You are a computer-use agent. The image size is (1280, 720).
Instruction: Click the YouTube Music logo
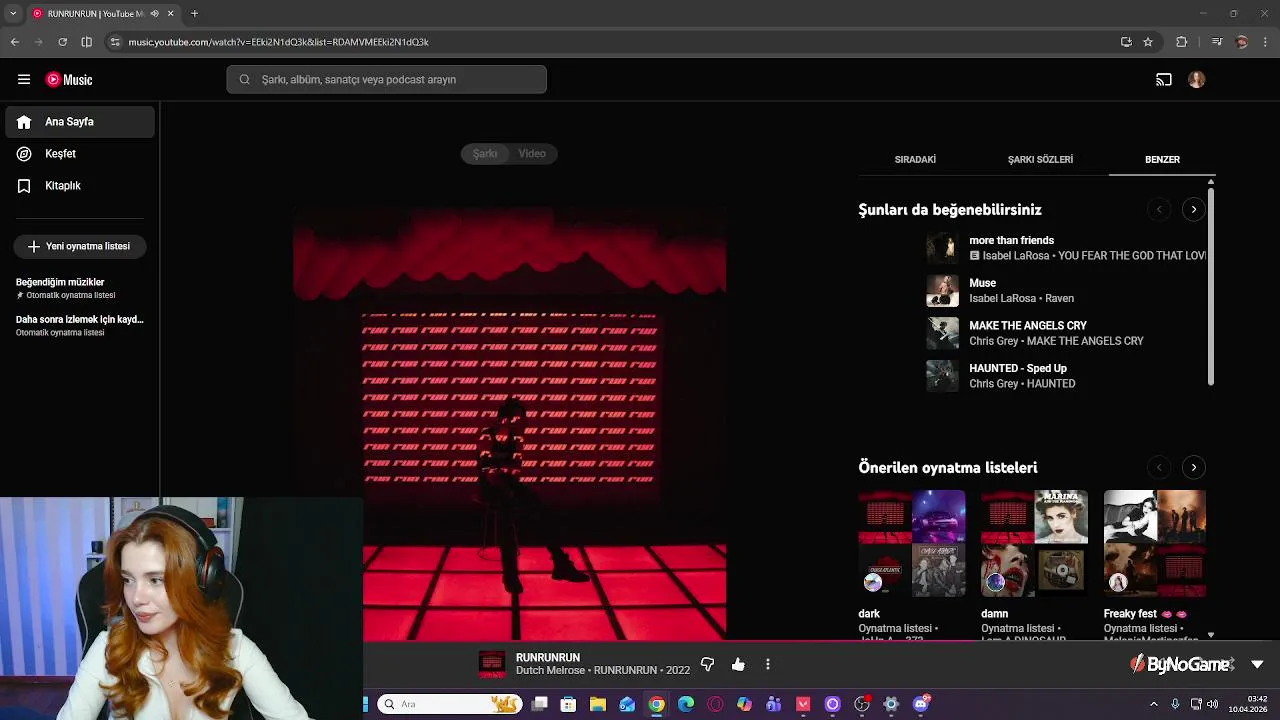[69, 79]
